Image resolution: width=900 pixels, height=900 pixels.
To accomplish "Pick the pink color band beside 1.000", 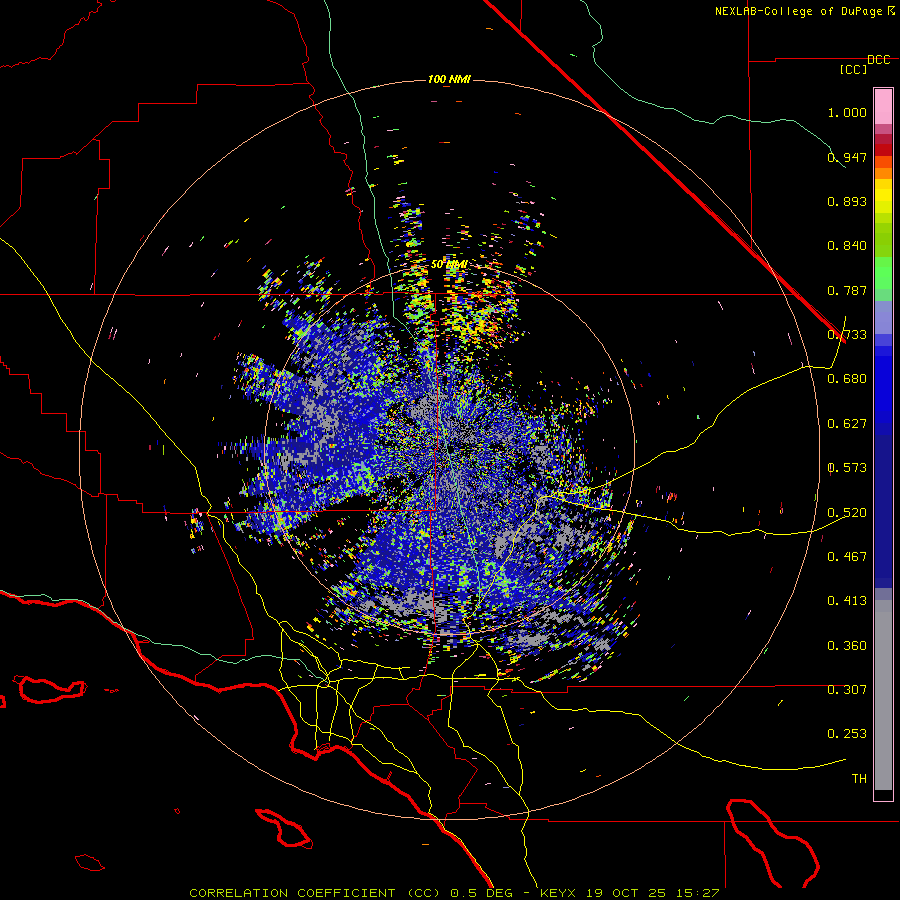I will [883, 107].
